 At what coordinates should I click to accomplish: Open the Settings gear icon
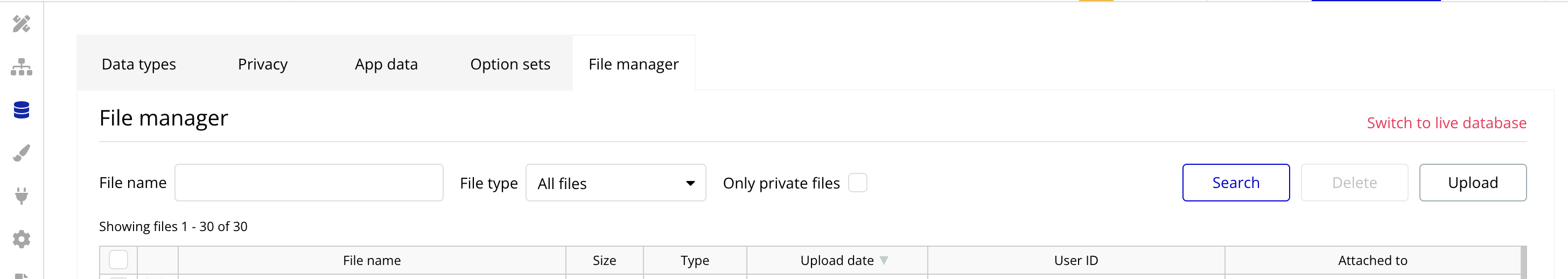[x=22, y=239]
